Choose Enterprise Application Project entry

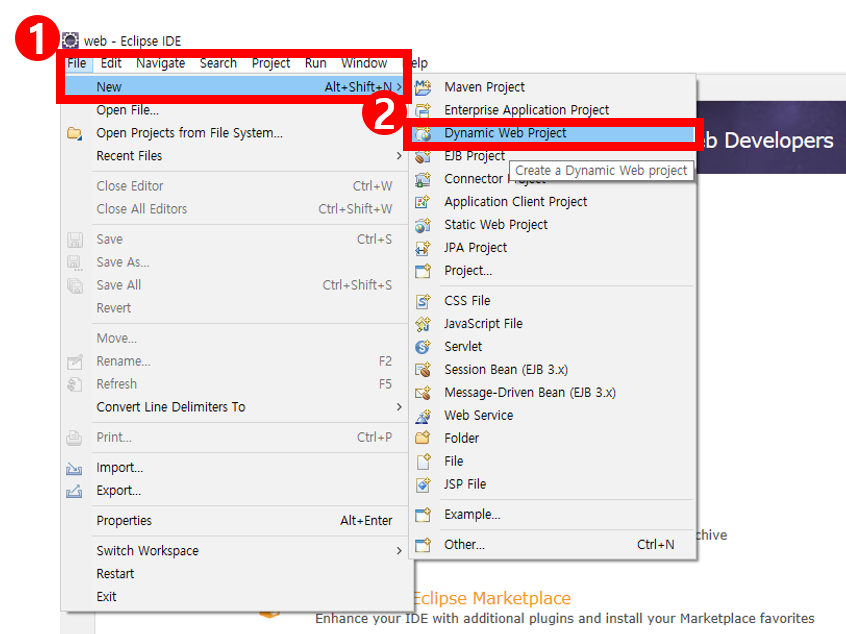552,110
